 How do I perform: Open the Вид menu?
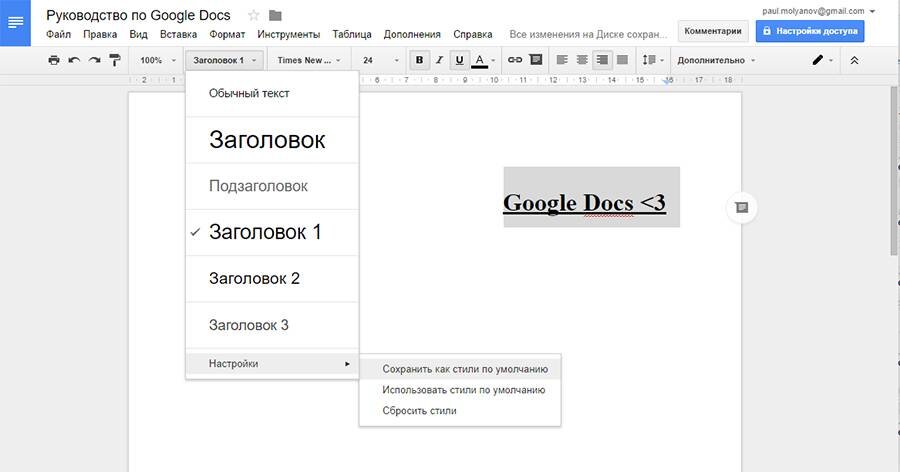[x=138, y=34]
